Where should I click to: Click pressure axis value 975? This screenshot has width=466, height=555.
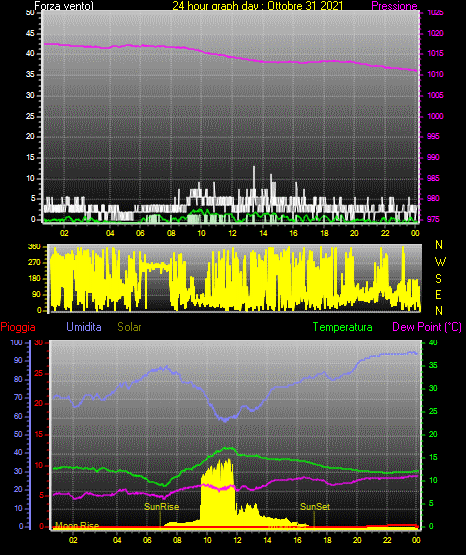coord(433,219)
